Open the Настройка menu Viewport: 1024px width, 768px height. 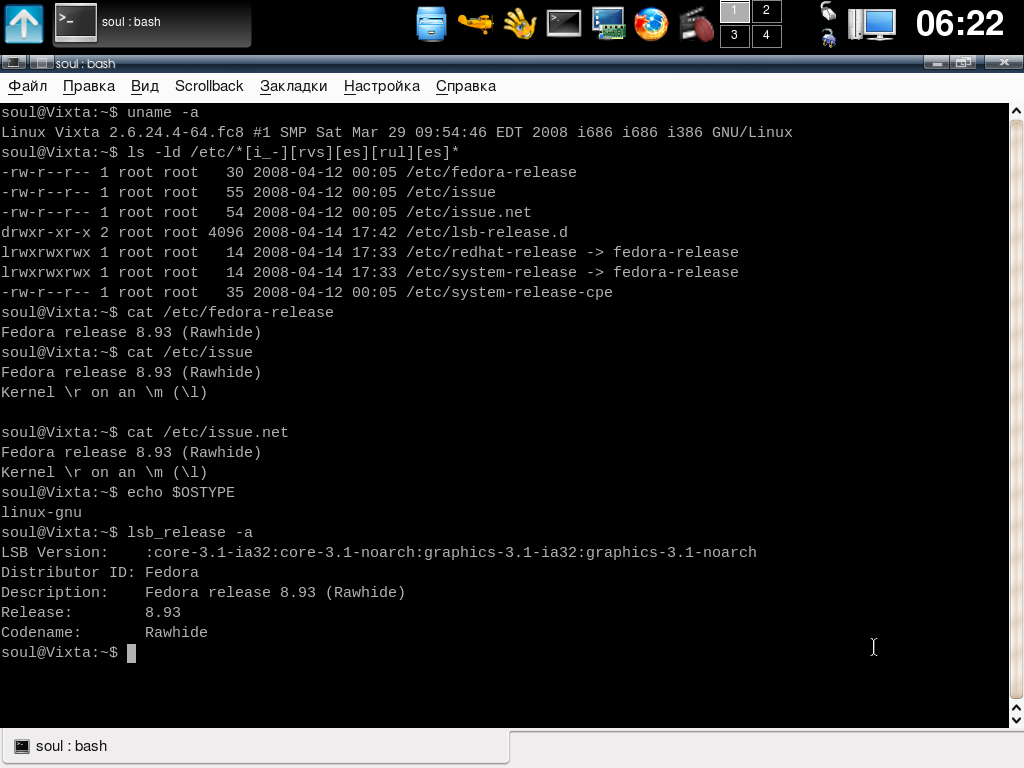[x=381, y=86]
